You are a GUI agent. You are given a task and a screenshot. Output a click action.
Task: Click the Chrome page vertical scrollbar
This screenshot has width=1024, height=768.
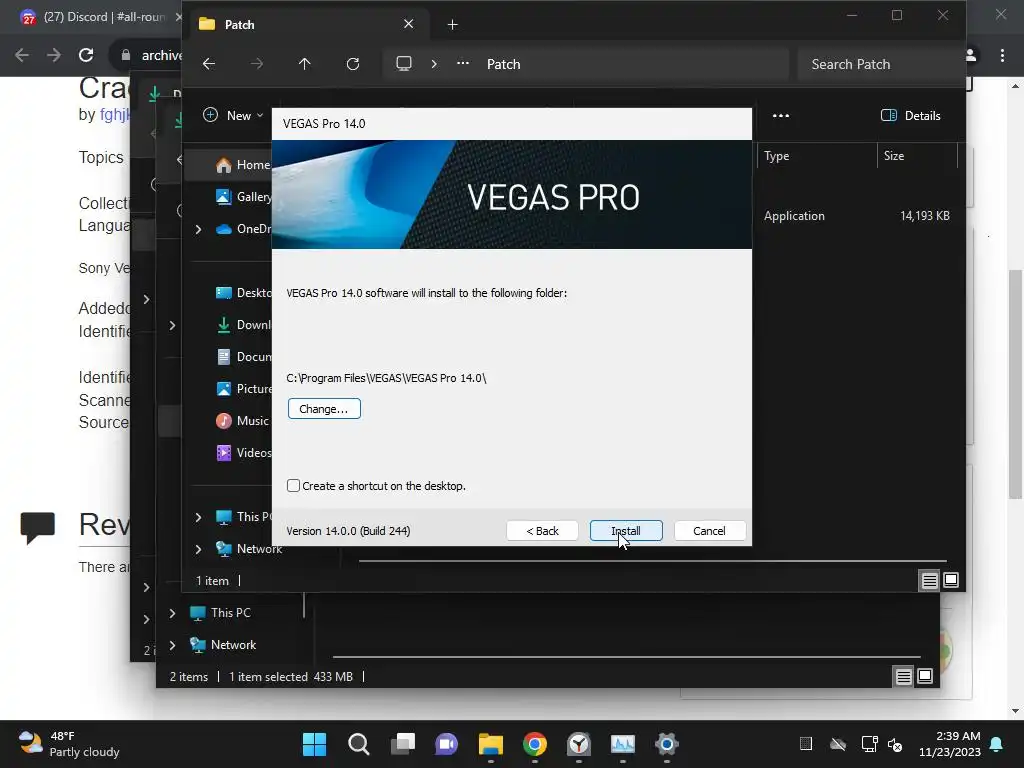(x=1015, y=384)
